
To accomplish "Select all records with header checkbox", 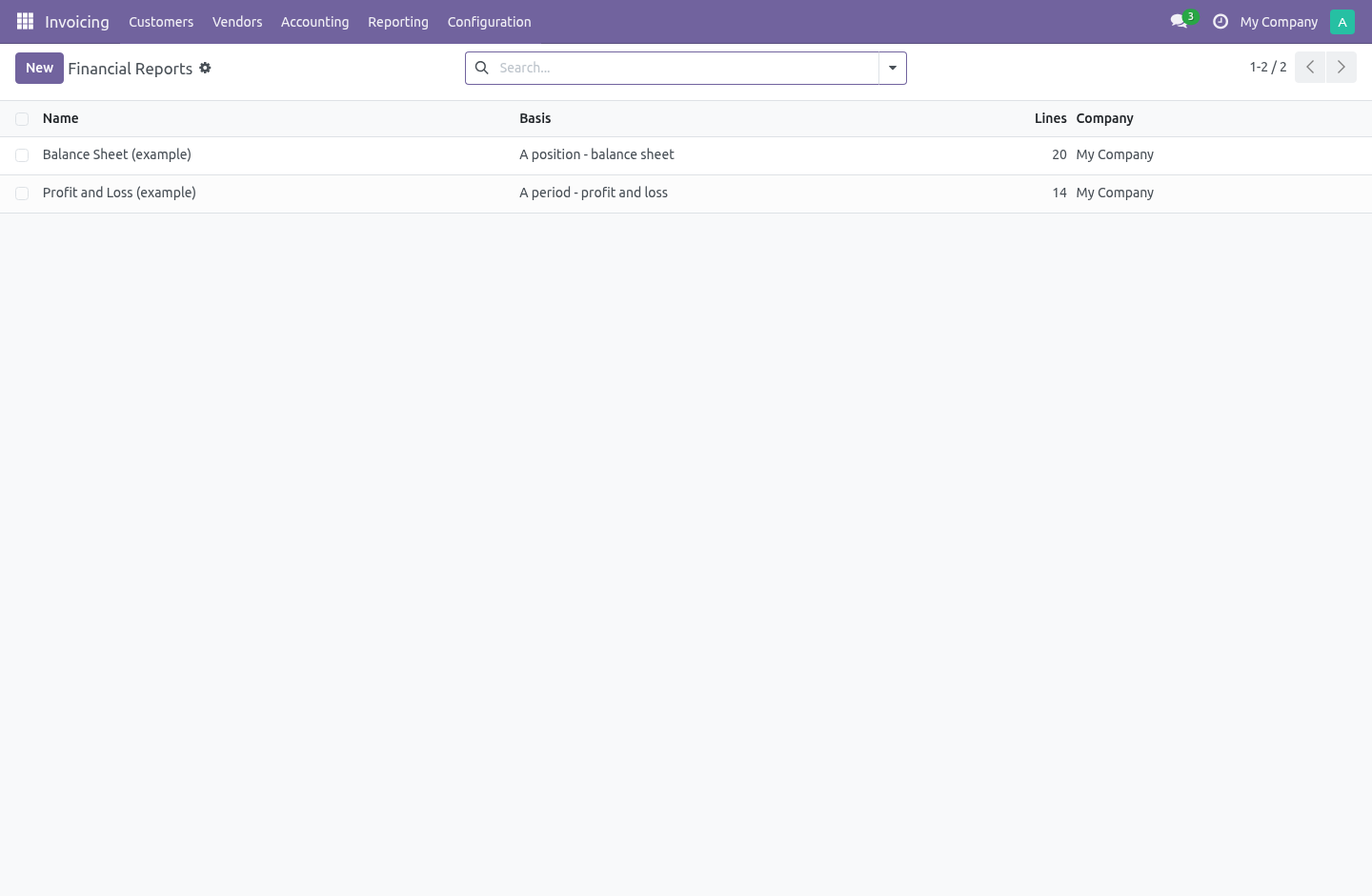I will pyautogui.click(x=22, y=119).
